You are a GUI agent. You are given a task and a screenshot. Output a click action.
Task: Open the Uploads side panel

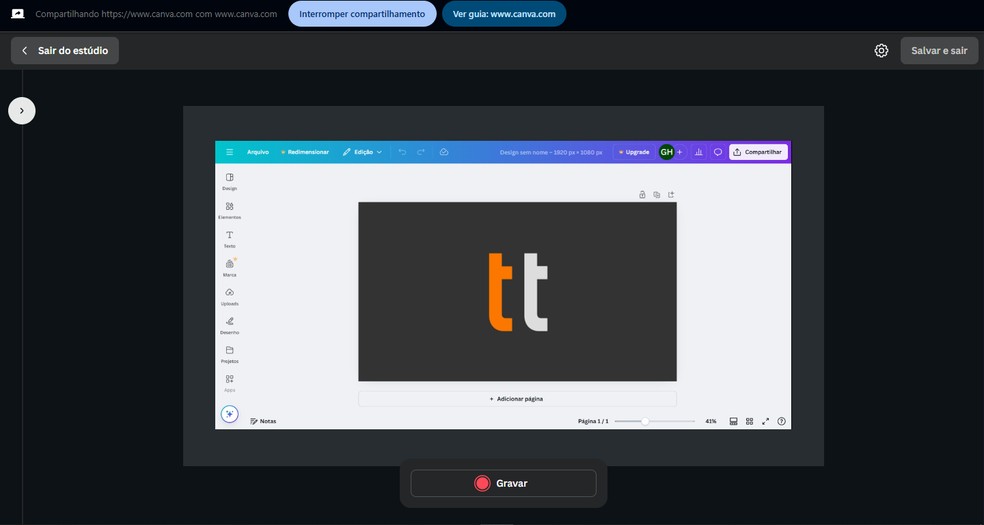click(x=230, y=297)
